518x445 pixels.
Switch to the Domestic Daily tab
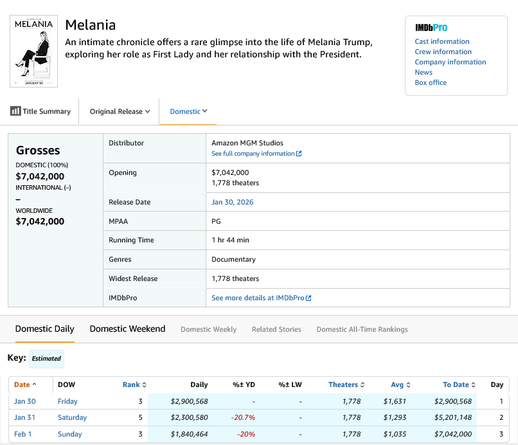pos(45,329)
